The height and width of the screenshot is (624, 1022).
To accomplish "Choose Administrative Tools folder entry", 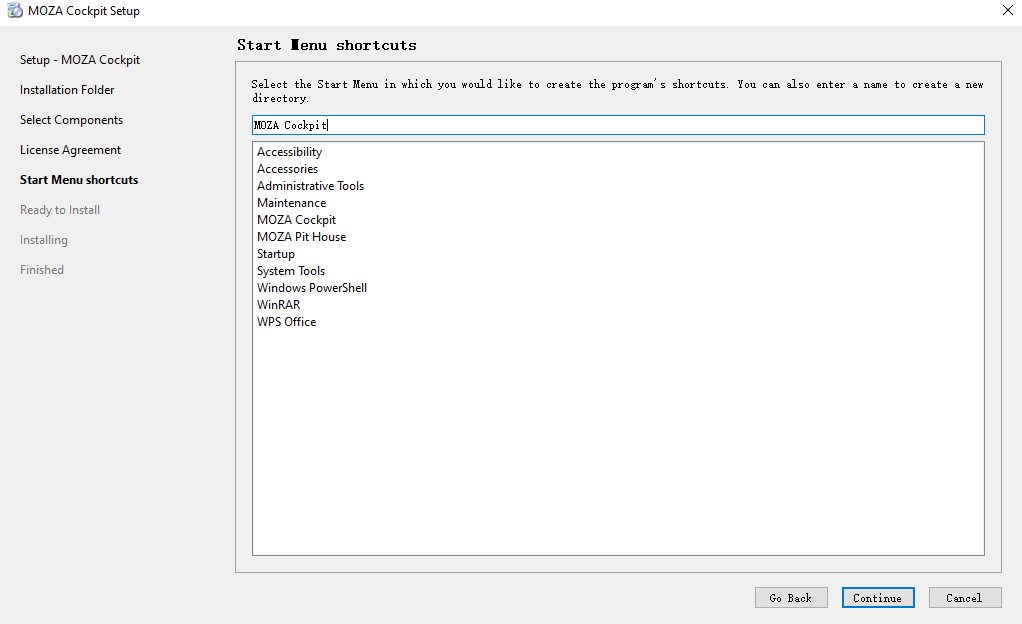I will coord(310,186).
